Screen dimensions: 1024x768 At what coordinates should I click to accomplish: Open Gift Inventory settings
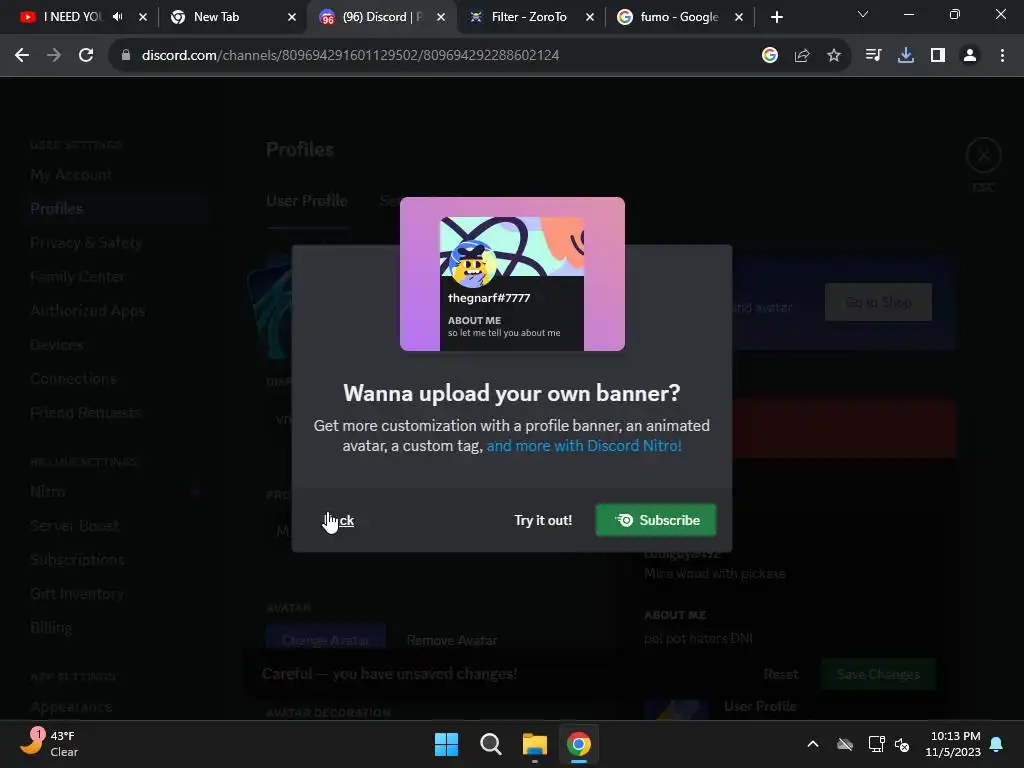coord(77,594)
